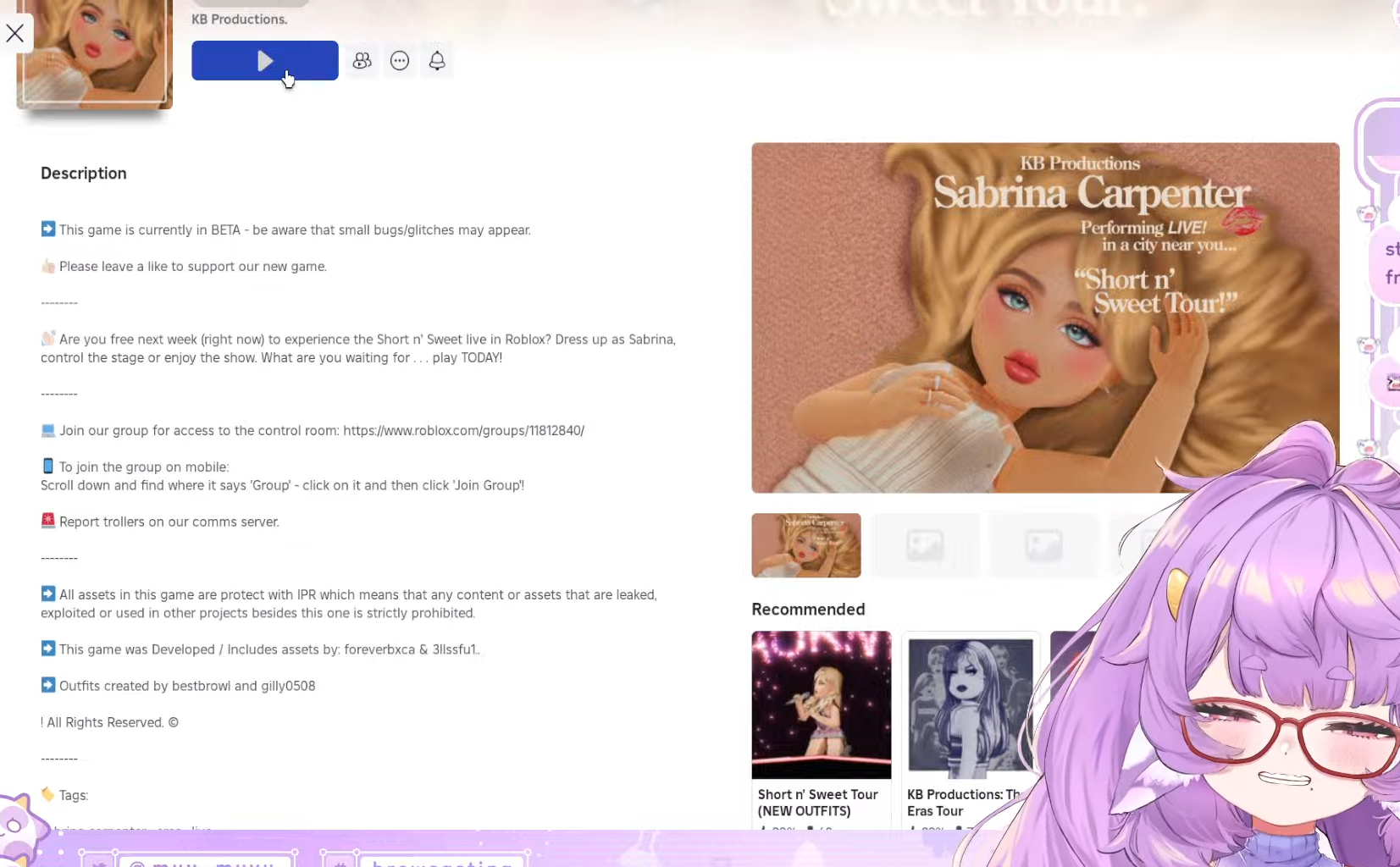Open the invite friends icon
Screen dimensions: 1400x867
pos(362,61)
